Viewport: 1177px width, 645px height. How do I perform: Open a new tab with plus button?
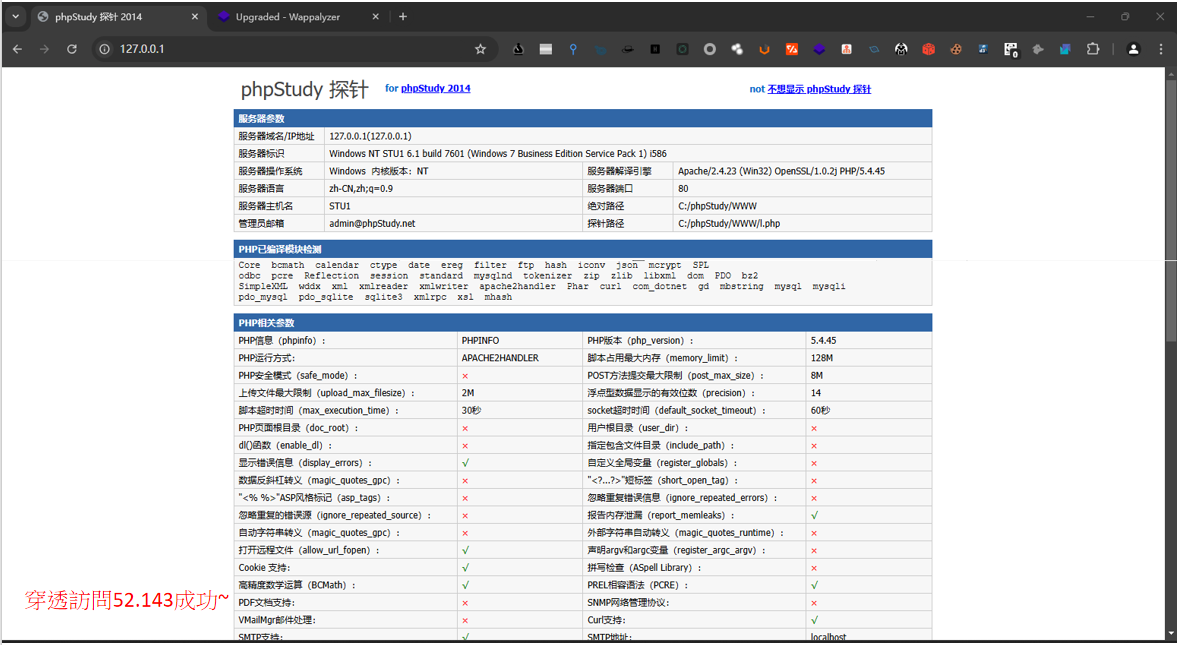click(403, 17)
